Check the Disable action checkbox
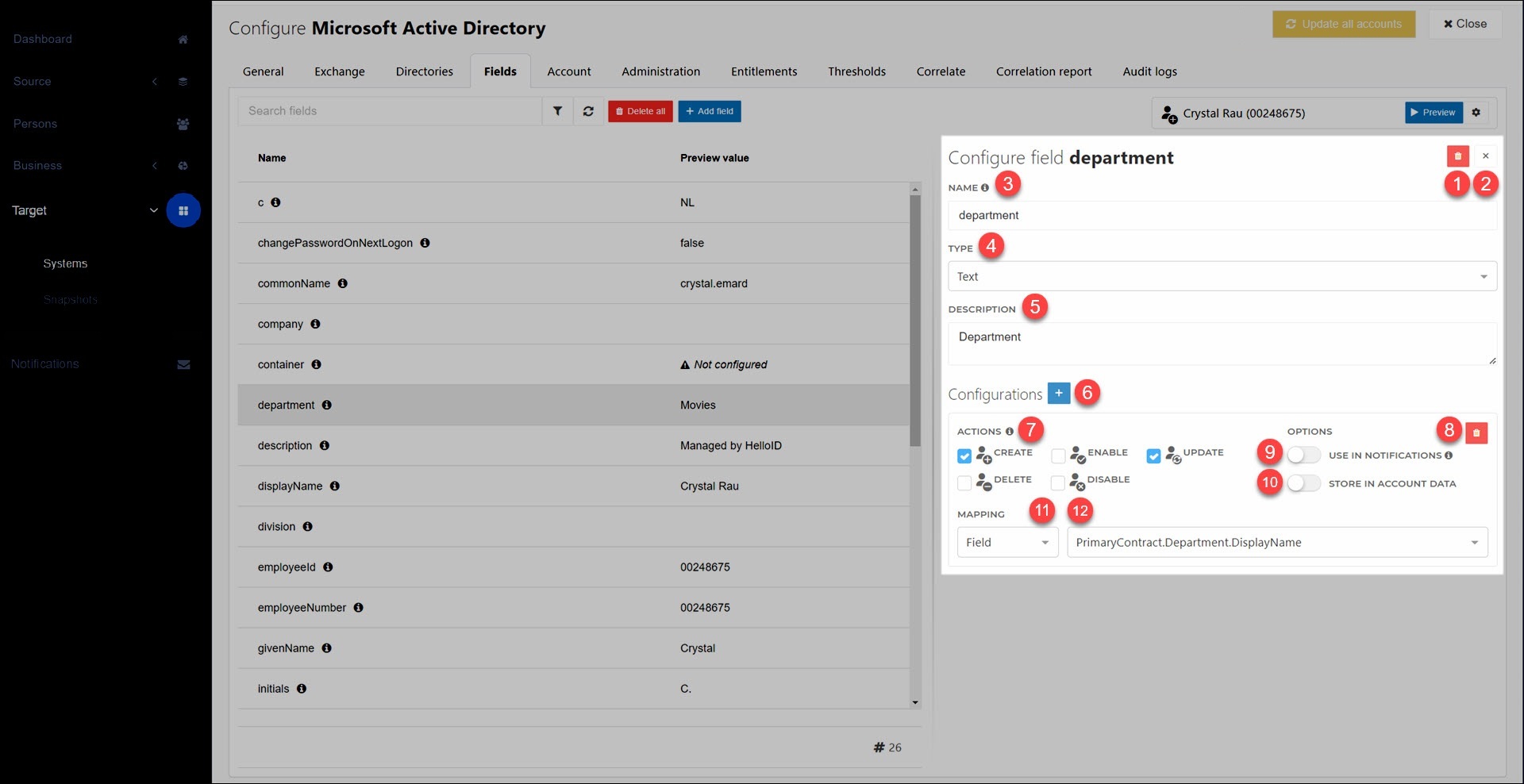The width and height of the screenshot is (1524, 784). click(x=1057, y=483)
